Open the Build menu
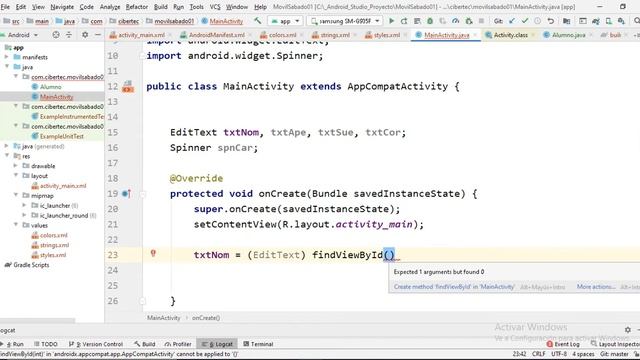 [160, 7]
